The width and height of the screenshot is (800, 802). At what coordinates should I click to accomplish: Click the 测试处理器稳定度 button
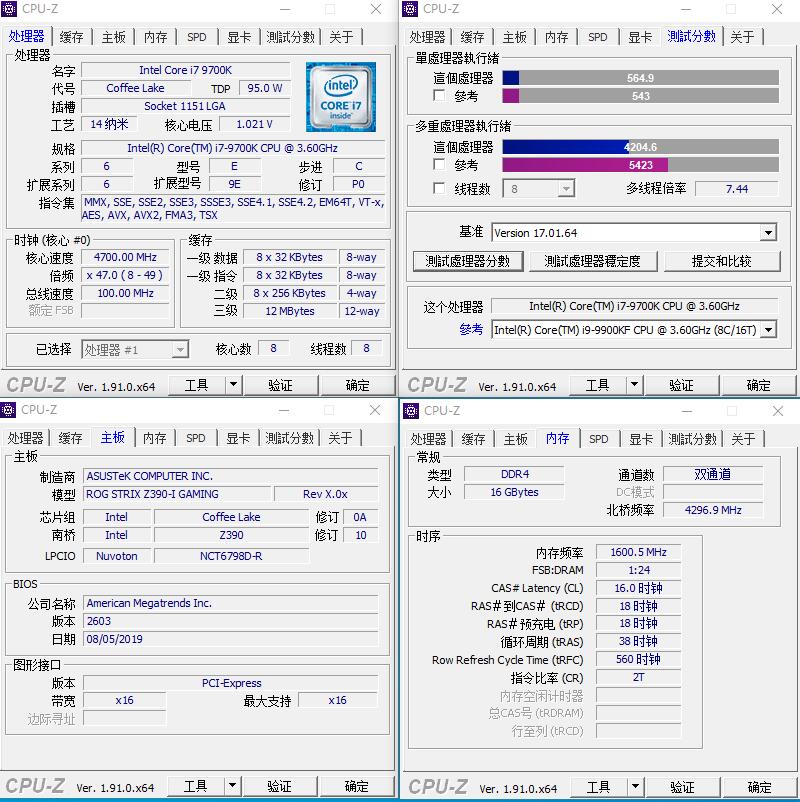593,260
